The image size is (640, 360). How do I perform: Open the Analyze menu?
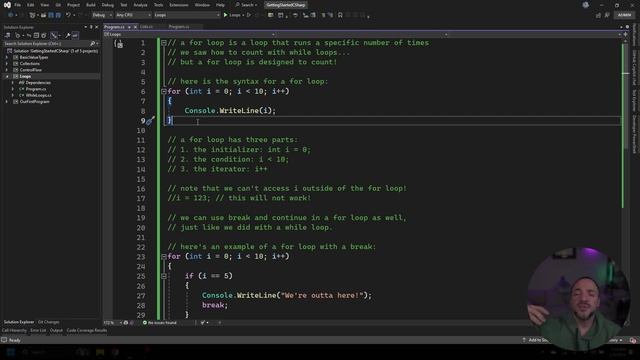(140, 5)
